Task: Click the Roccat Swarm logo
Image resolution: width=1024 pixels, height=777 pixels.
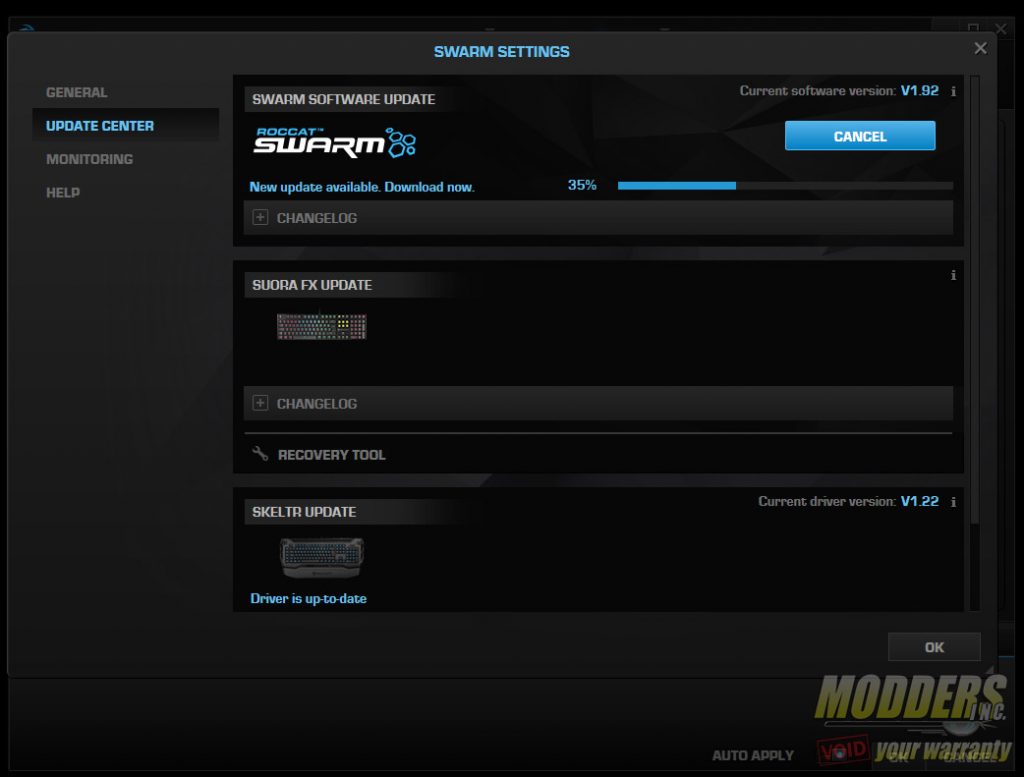Action: point(334,143)
